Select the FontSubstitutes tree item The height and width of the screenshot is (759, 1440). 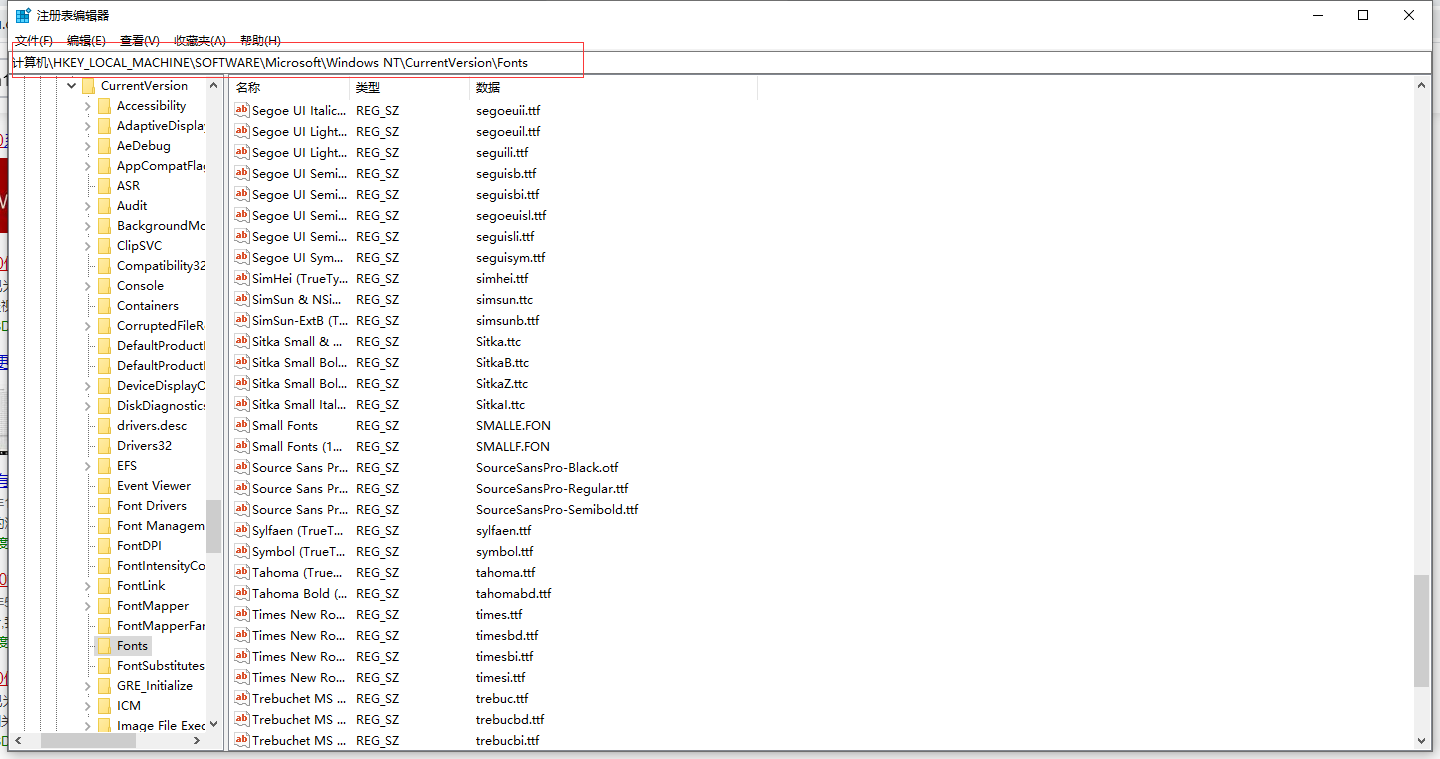tap(160, 666)
